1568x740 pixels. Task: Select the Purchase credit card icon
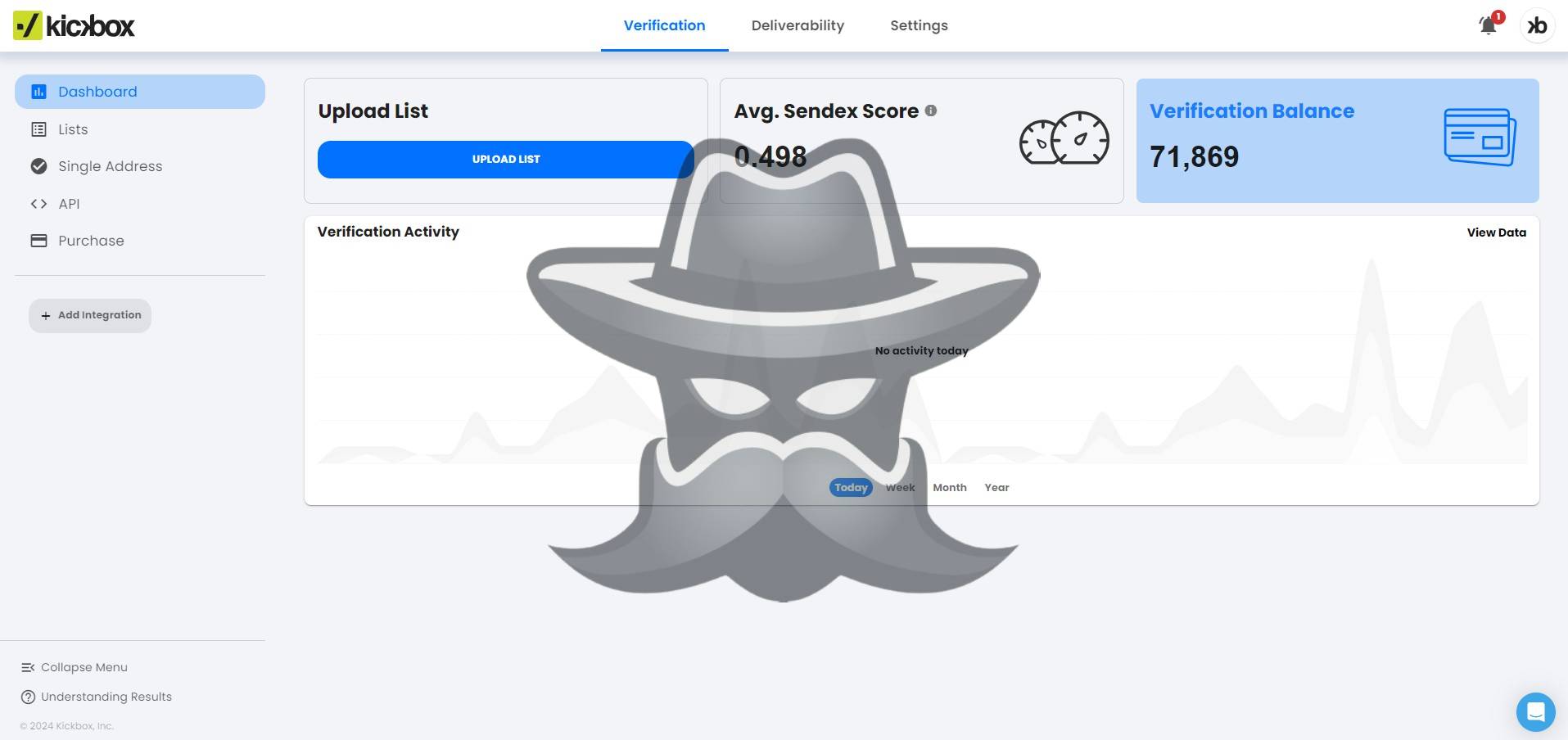pyautogui.click(x=38, y=241)
